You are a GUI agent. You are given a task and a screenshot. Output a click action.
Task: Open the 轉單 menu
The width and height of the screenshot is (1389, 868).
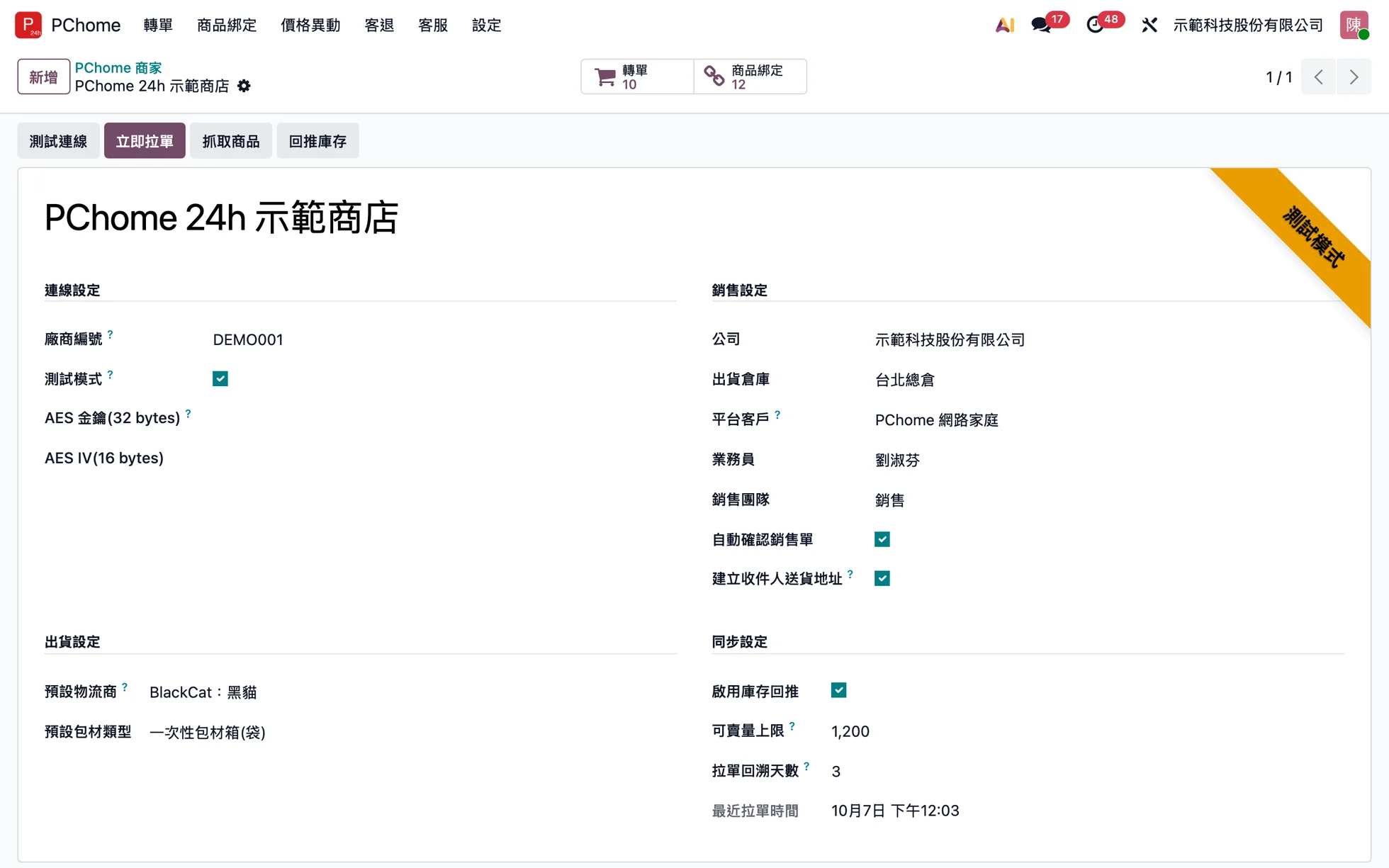[x=158, y=25]
